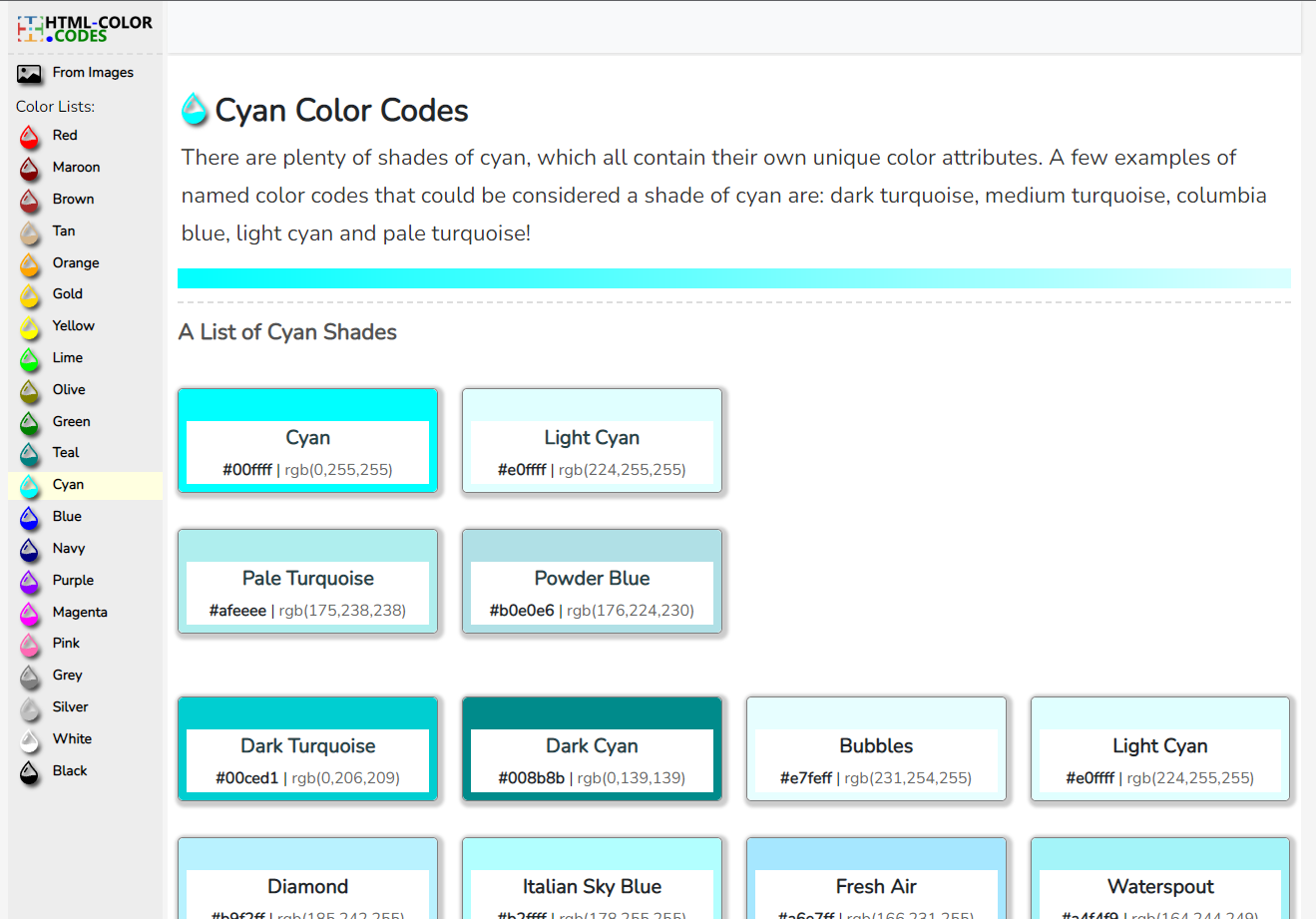Select the Dark Cyan color card

point(592,748)
